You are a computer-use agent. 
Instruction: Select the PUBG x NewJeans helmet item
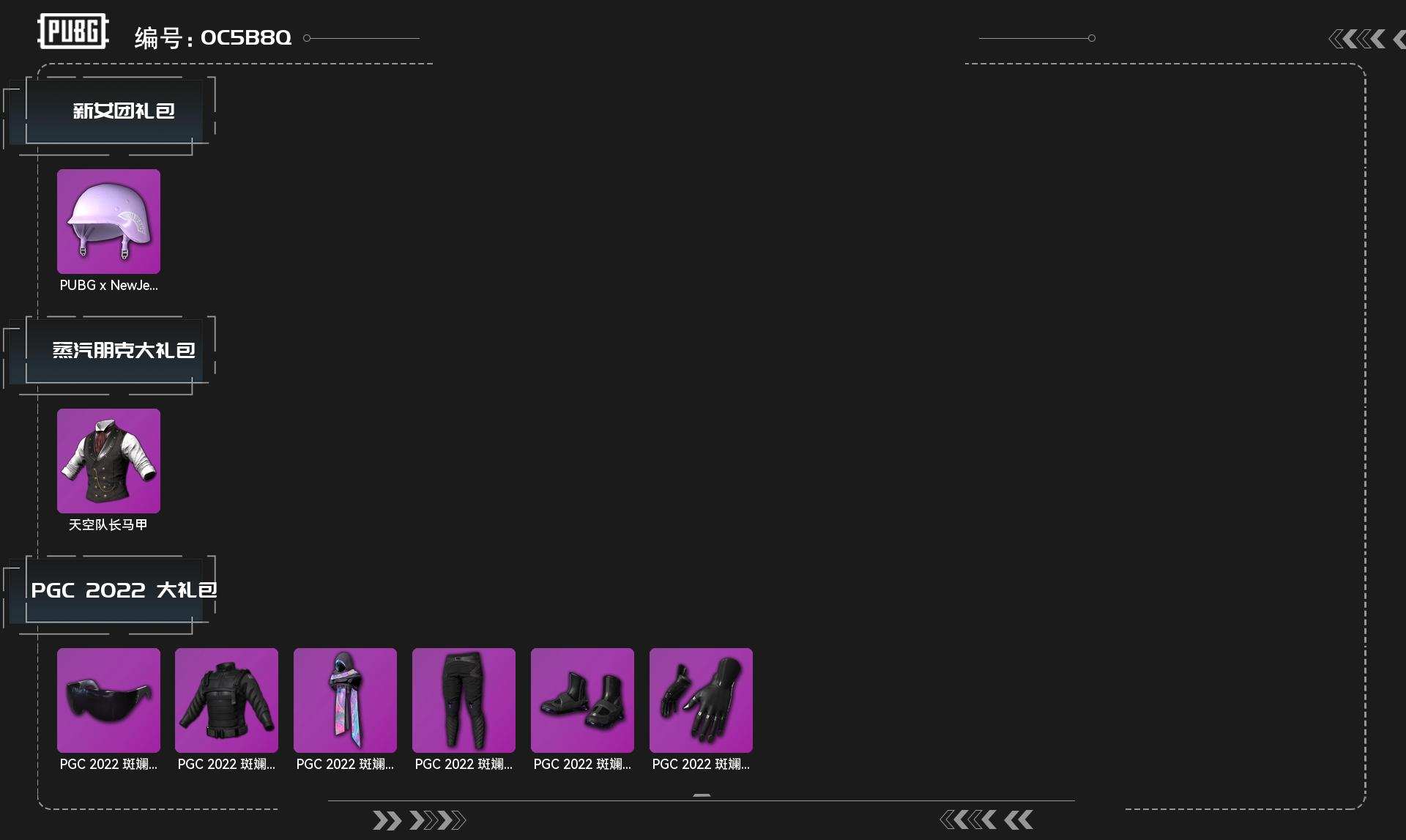pos(108,221)
